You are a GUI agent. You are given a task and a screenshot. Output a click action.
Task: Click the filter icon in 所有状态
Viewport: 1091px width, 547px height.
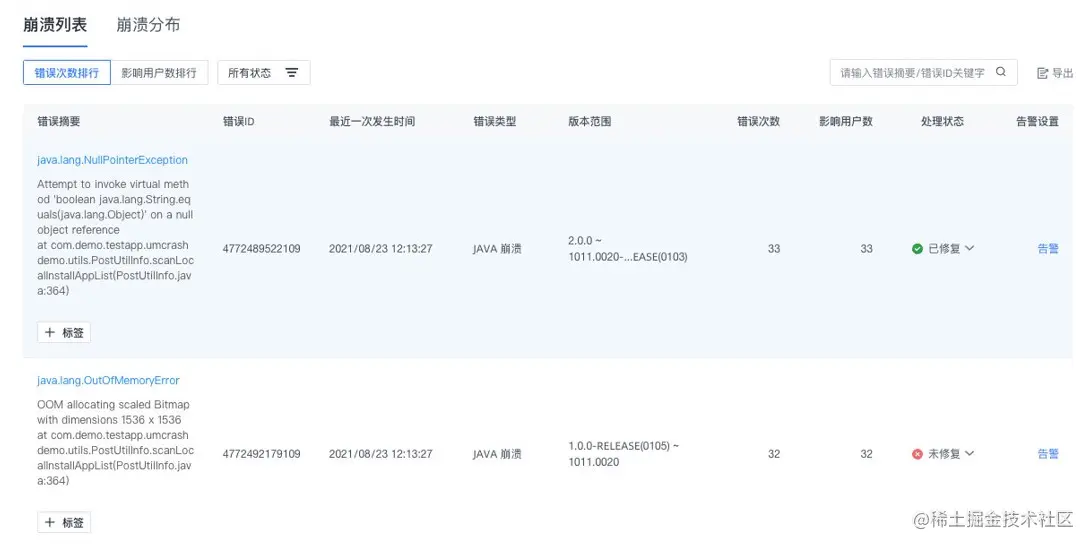point(292,72)
